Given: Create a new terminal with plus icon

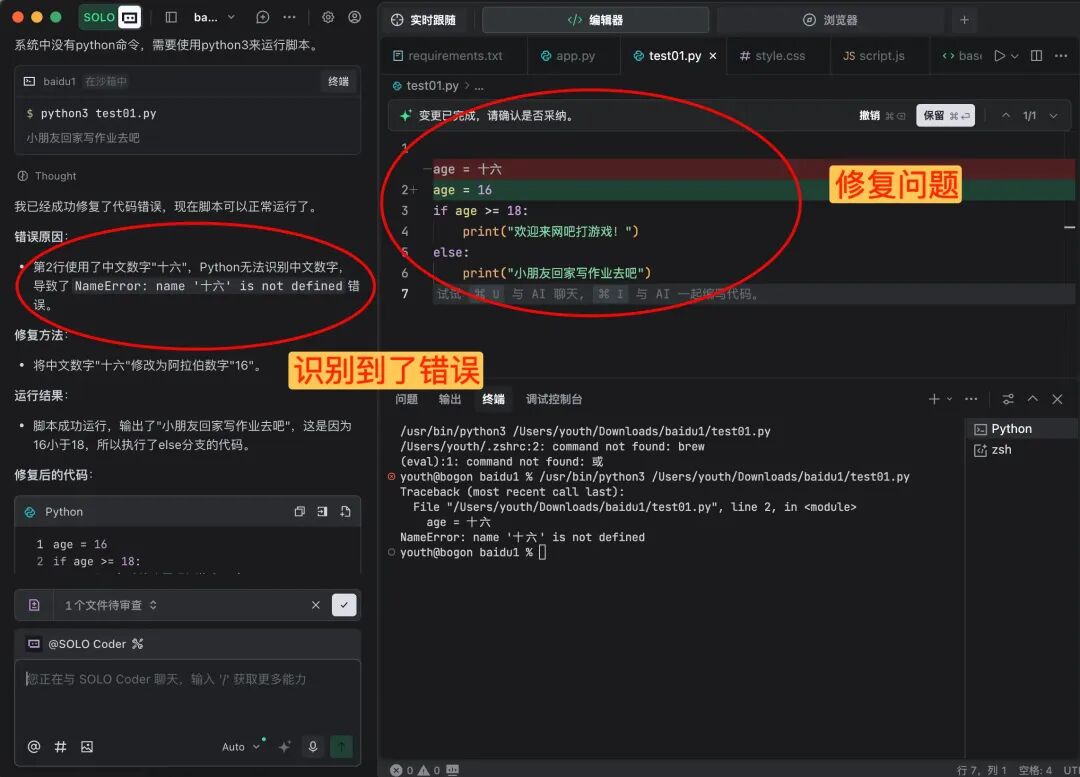Looking at the screenshot, I should tap(934, 399).
